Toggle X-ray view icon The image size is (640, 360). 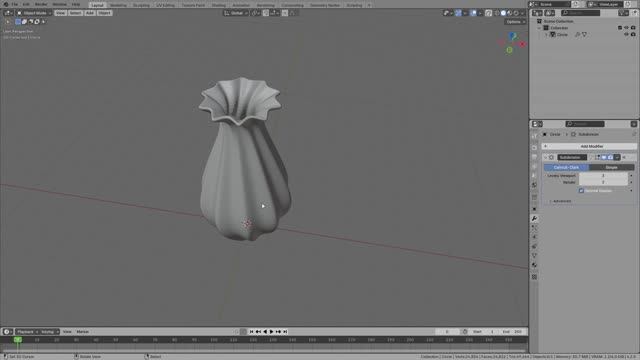pyautogui.click(x=489, y=13)
